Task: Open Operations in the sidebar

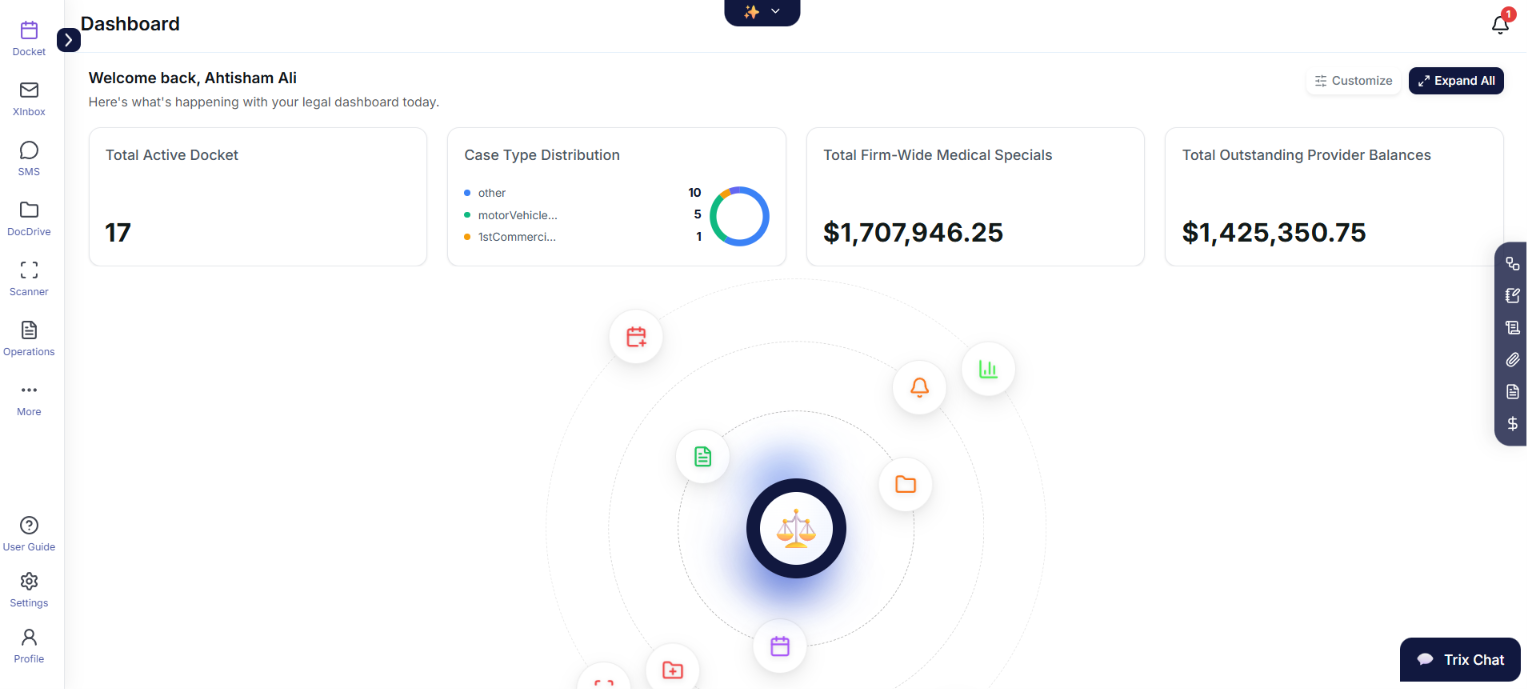Action: 29,339
